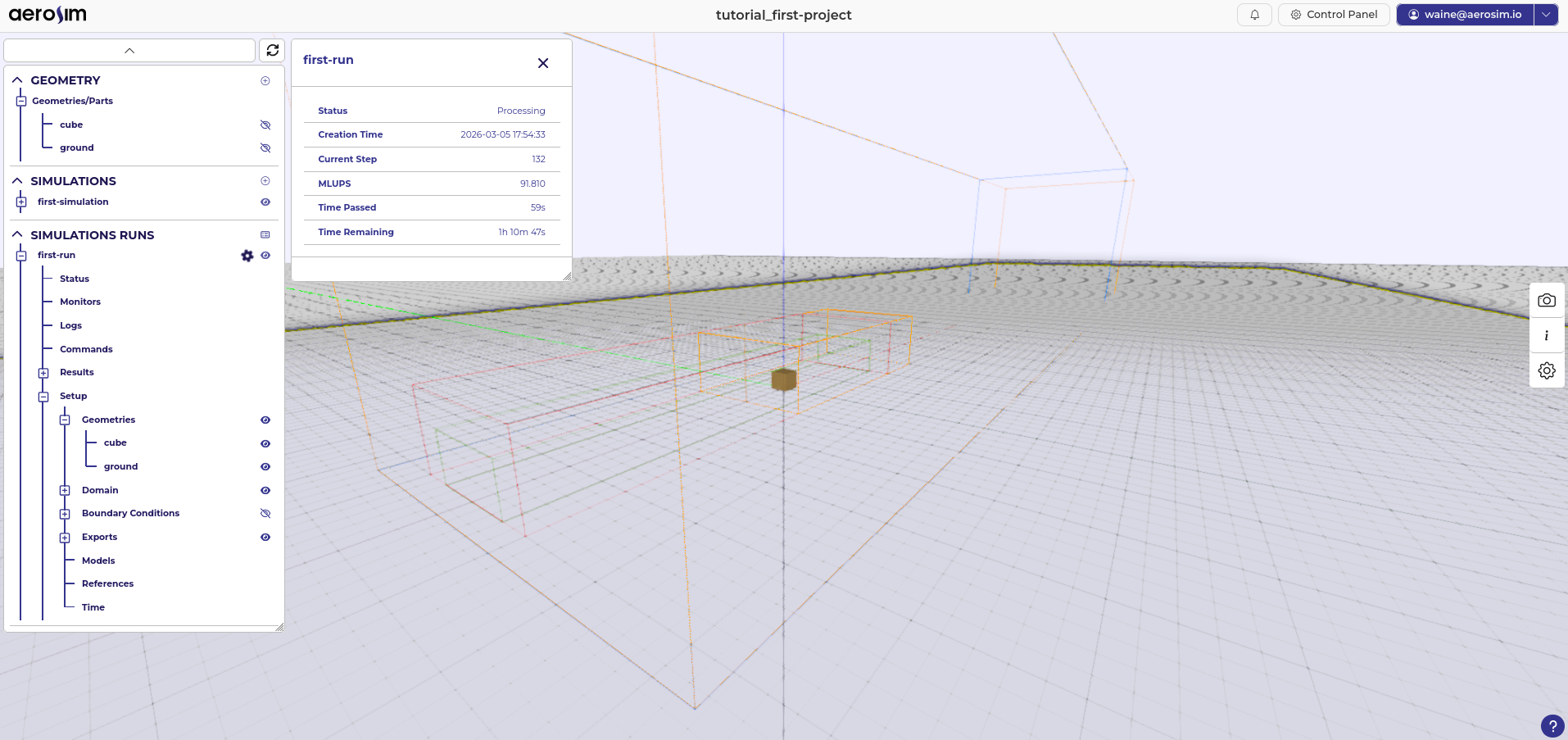The image size is (1568, 740).
Task: Click the first-run gear settings icon
Action: (x=247, y=256)
